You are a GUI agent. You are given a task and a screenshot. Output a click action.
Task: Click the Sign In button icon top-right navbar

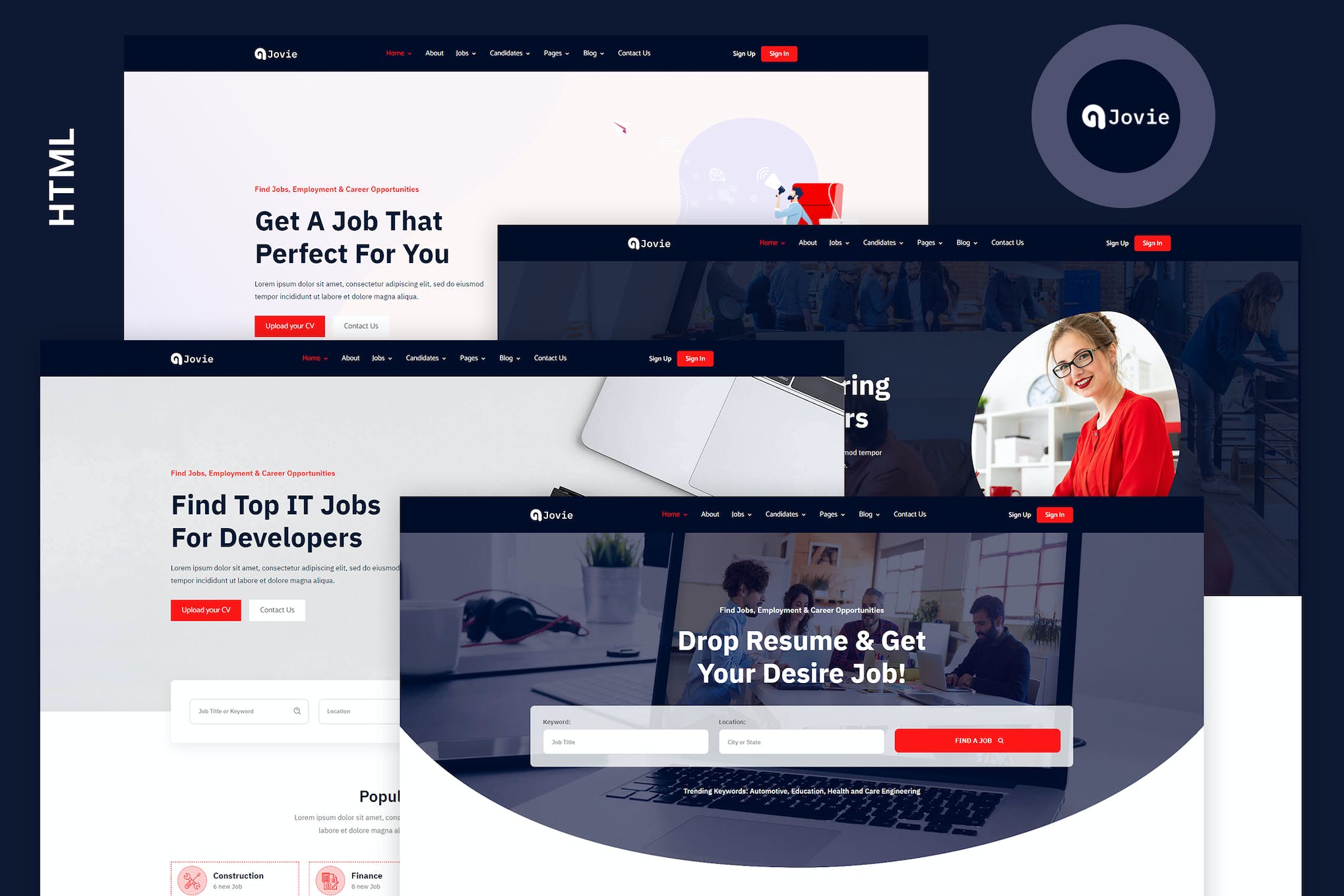coord(779,54)
